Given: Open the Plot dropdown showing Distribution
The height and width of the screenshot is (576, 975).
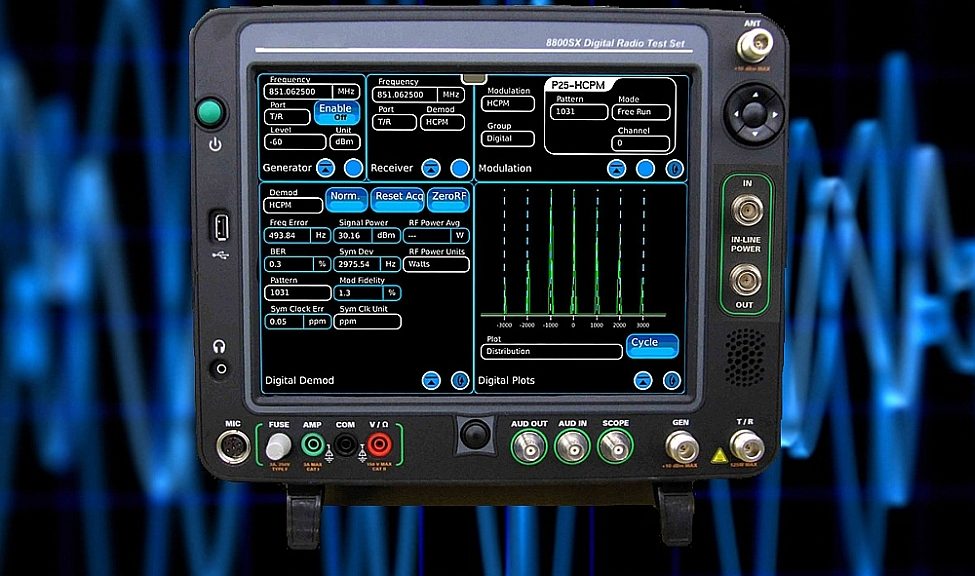Looking at the screenshot, I should pyautogui.click(x=551, y=352).
